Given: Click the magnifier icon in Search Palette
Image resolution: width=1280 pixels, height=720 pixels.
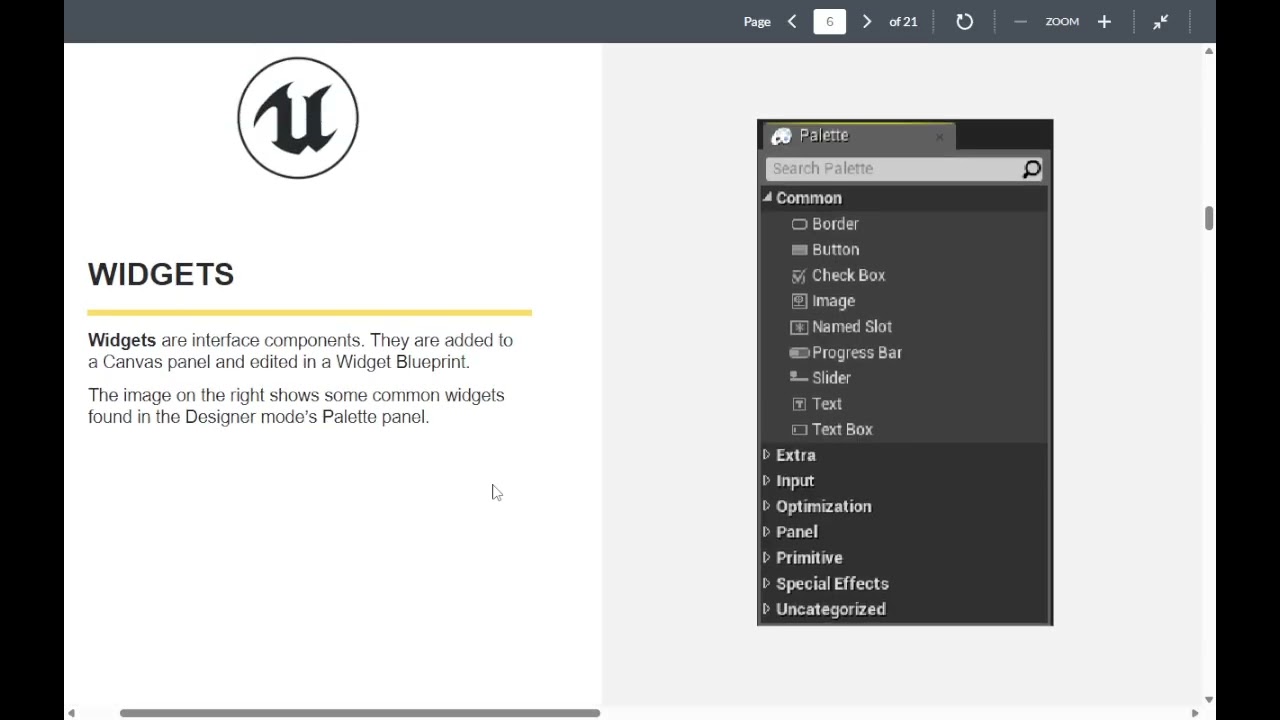Looking at the screenshot, I should [x=1031, y=169].
